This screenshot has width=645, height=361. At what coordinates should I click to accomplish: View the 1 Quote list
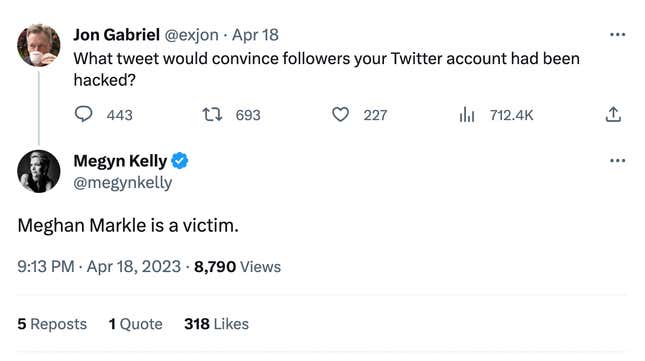coord(135,324)
